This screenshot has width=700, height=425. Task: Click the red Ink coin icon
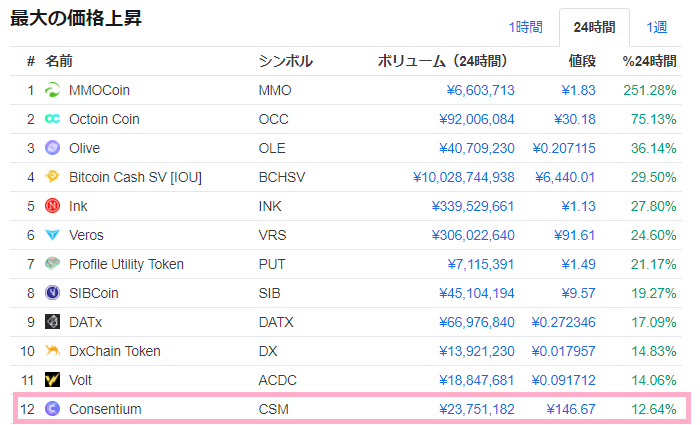[x=53, y=206]
